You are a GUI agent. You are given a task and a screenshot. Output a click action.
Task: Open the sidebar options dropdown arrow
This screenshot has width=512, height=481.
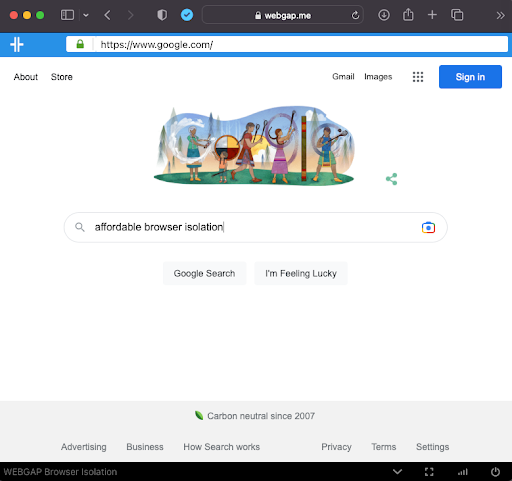(x=86, y=15)
